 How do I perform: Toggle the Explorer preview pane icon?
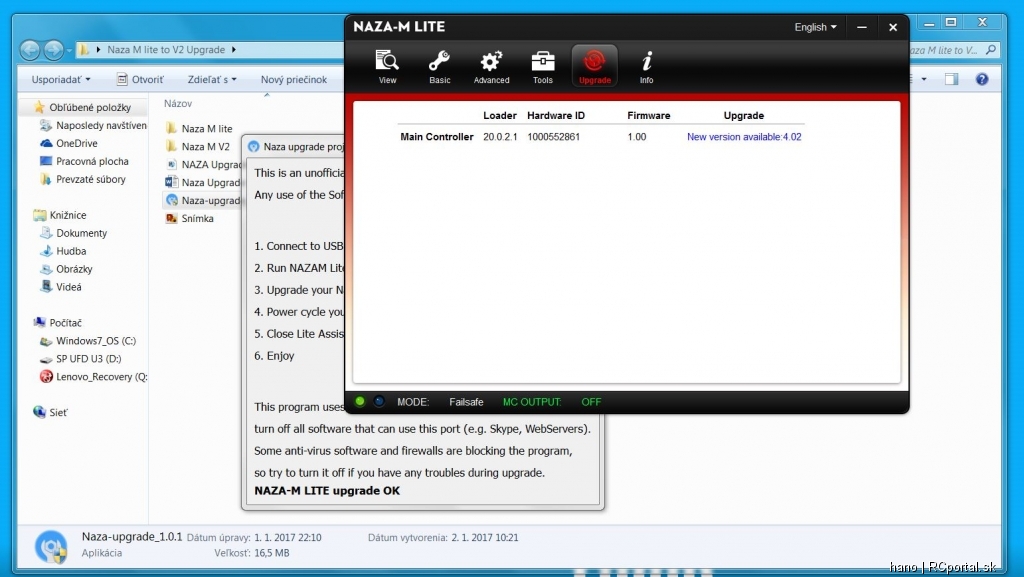click(x=952, y=79)
